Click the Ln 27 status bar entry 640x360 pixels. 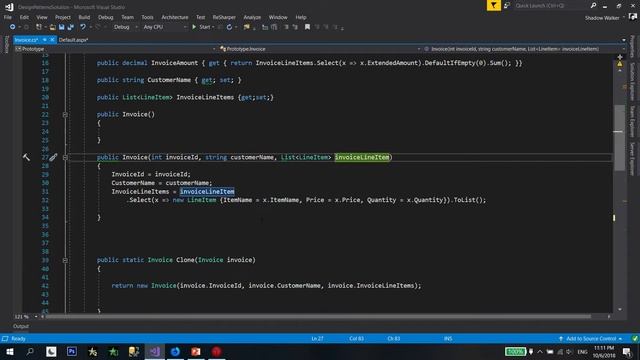[x=317, y=339]
